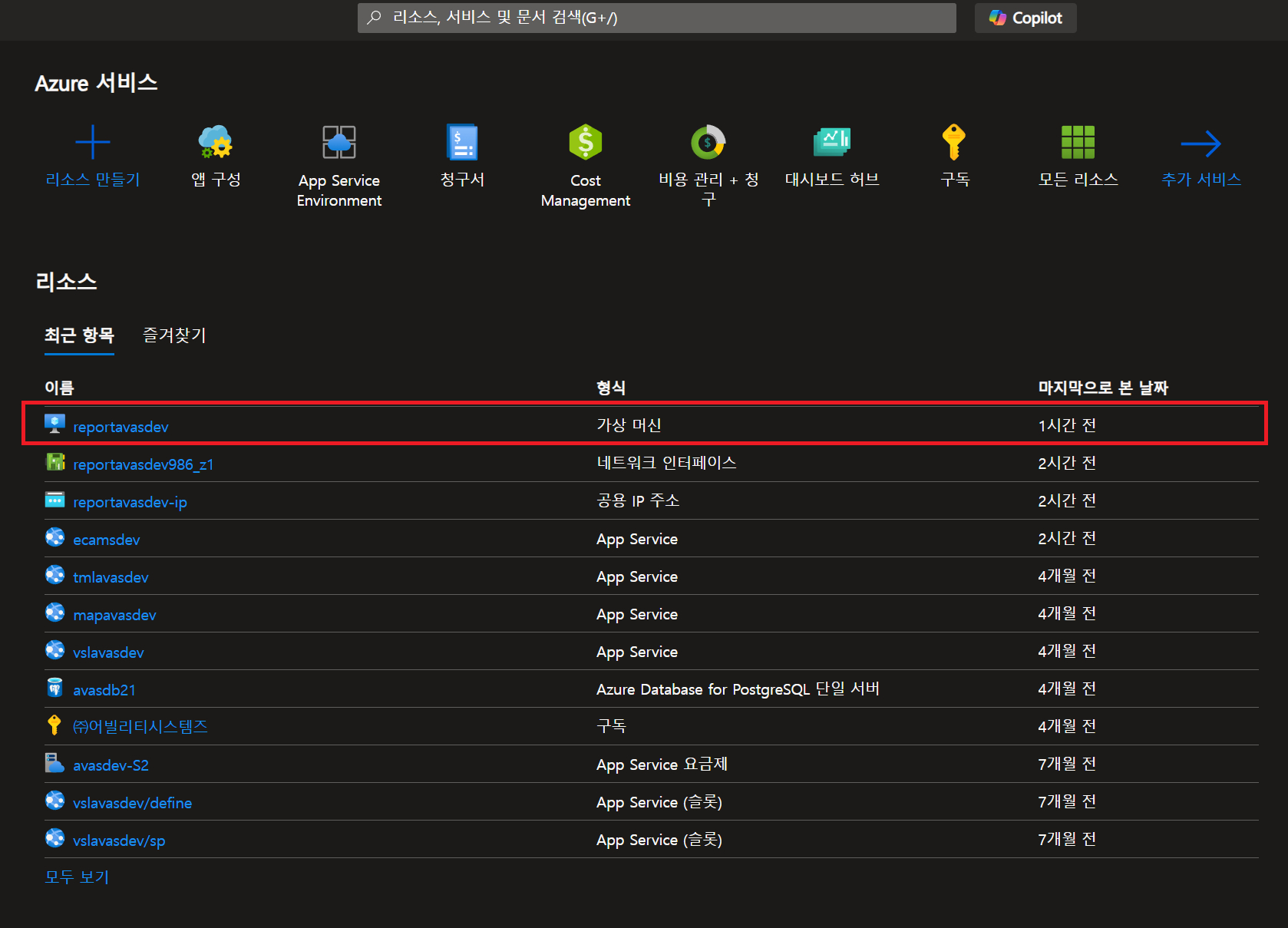This screenshot has width=1288, height=928.
Task: Open Cost Management + Billing (비용 관리 + 청구) icon
Action: click(x=708, y=142)
